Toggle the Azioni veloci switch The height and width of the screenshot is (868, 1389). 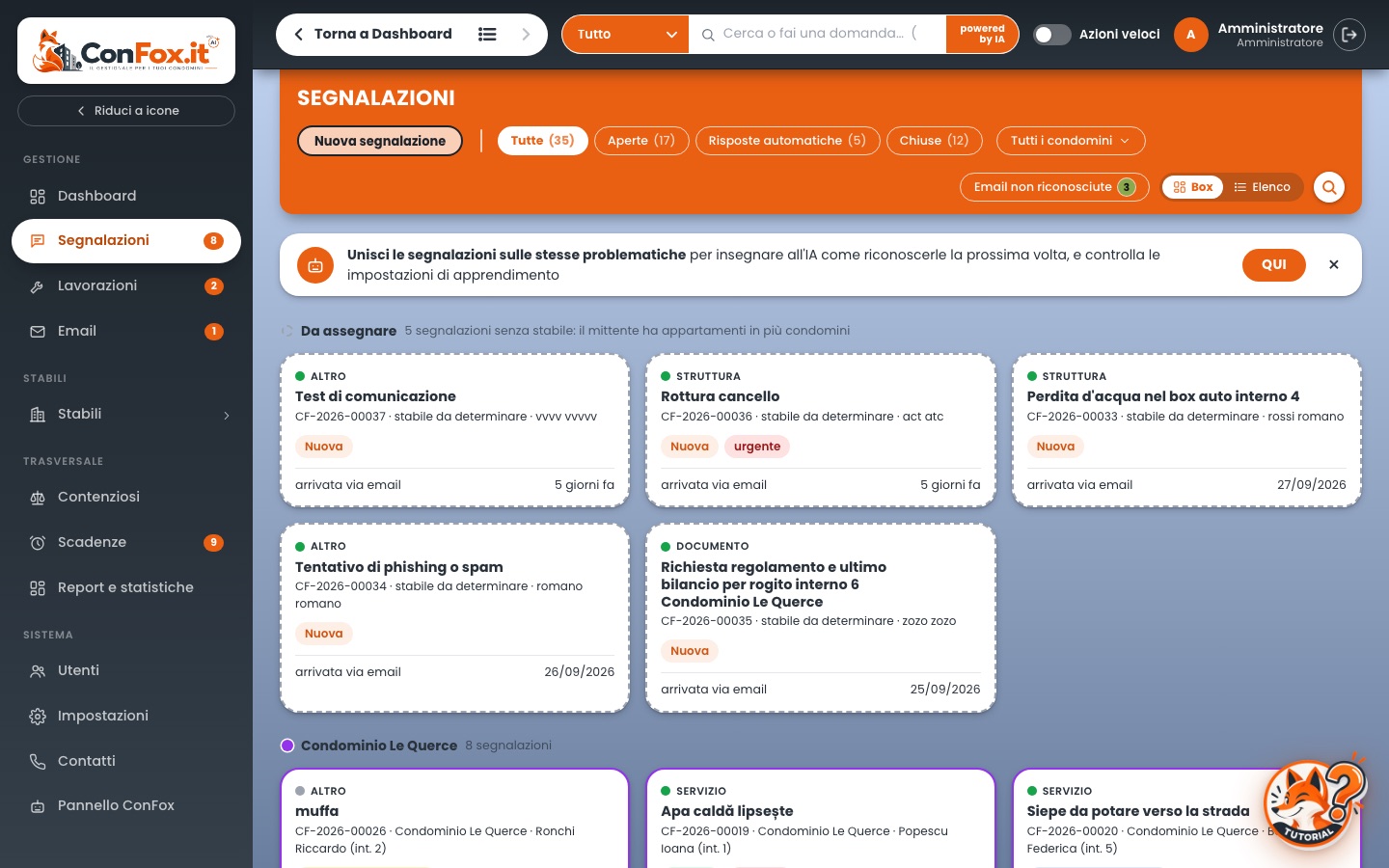[1051, 35]
